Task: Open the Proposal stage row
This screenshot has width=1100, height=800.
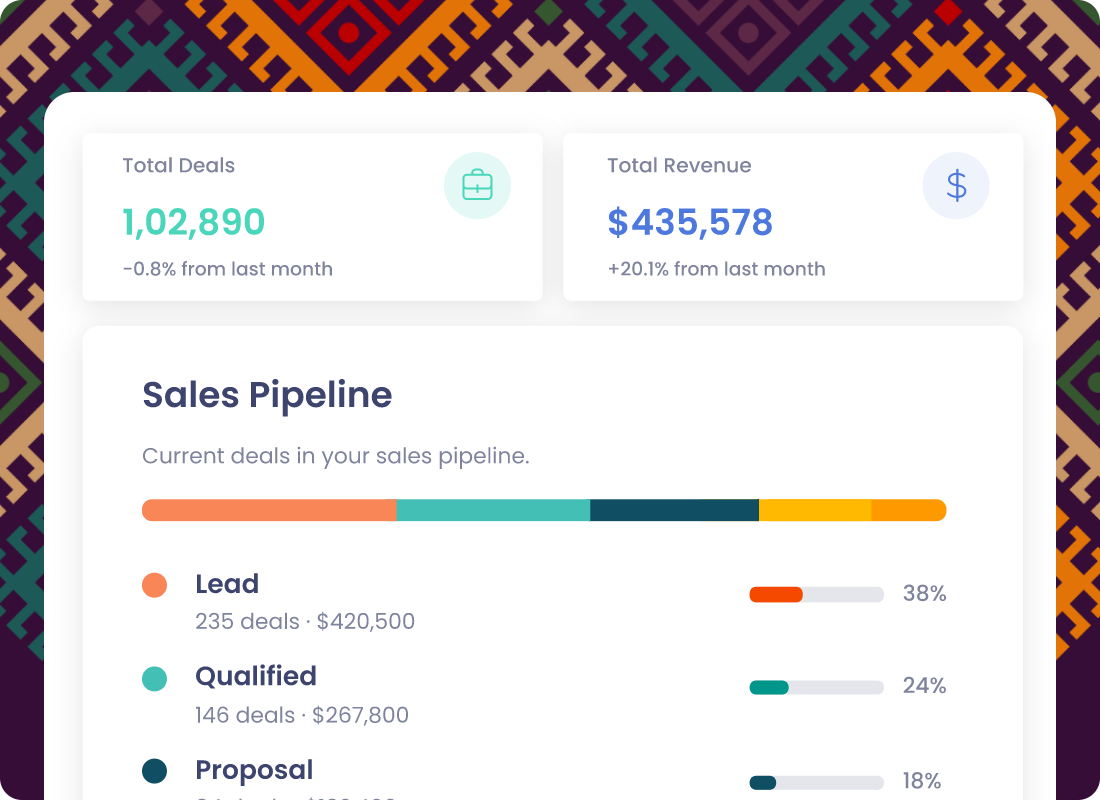Action: point(544,778)
